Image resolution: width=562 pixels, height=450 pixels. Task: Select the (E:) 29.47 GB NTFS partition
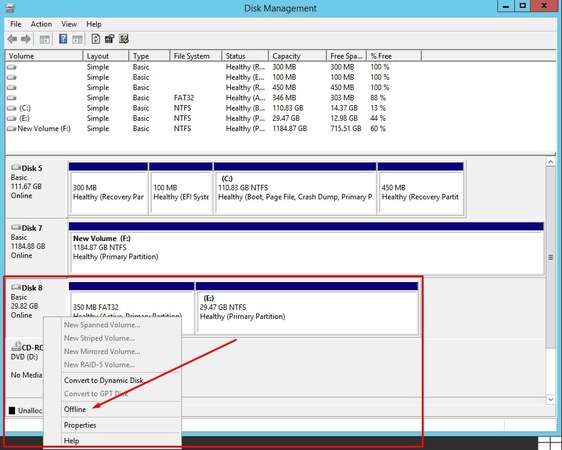307,308
